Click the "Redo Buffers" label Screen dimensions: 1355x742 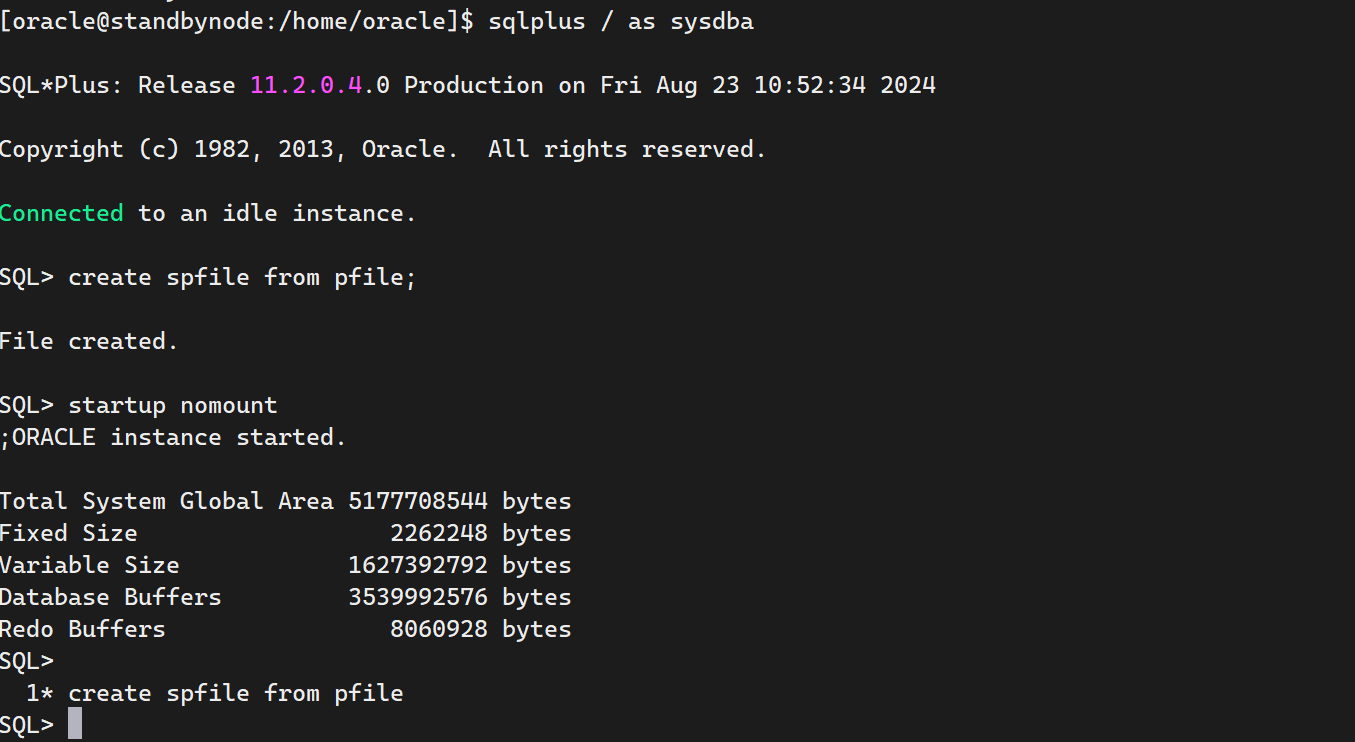click(82, 629)
